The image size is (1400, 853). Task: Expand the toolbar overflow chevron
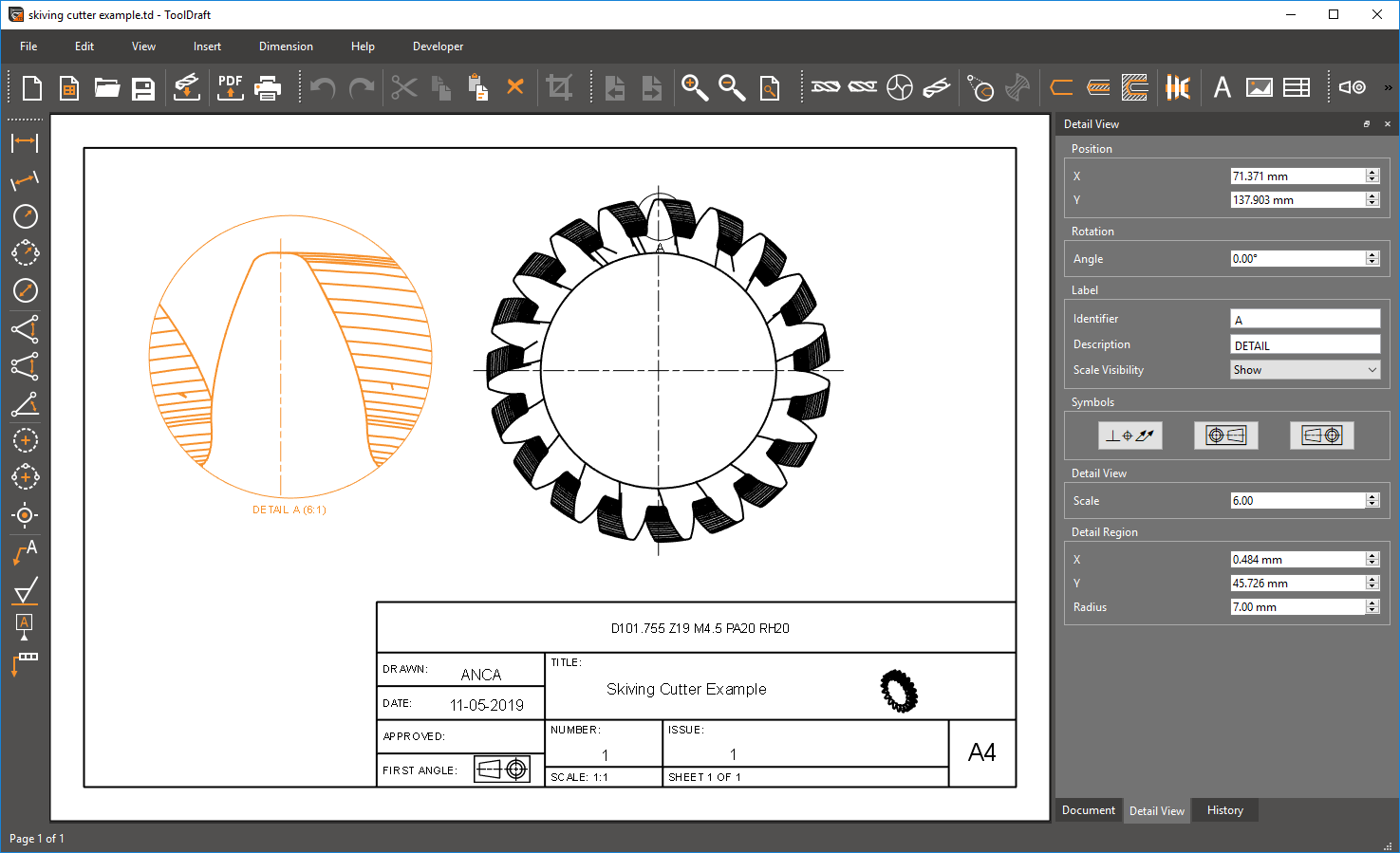pos(1388,87)
